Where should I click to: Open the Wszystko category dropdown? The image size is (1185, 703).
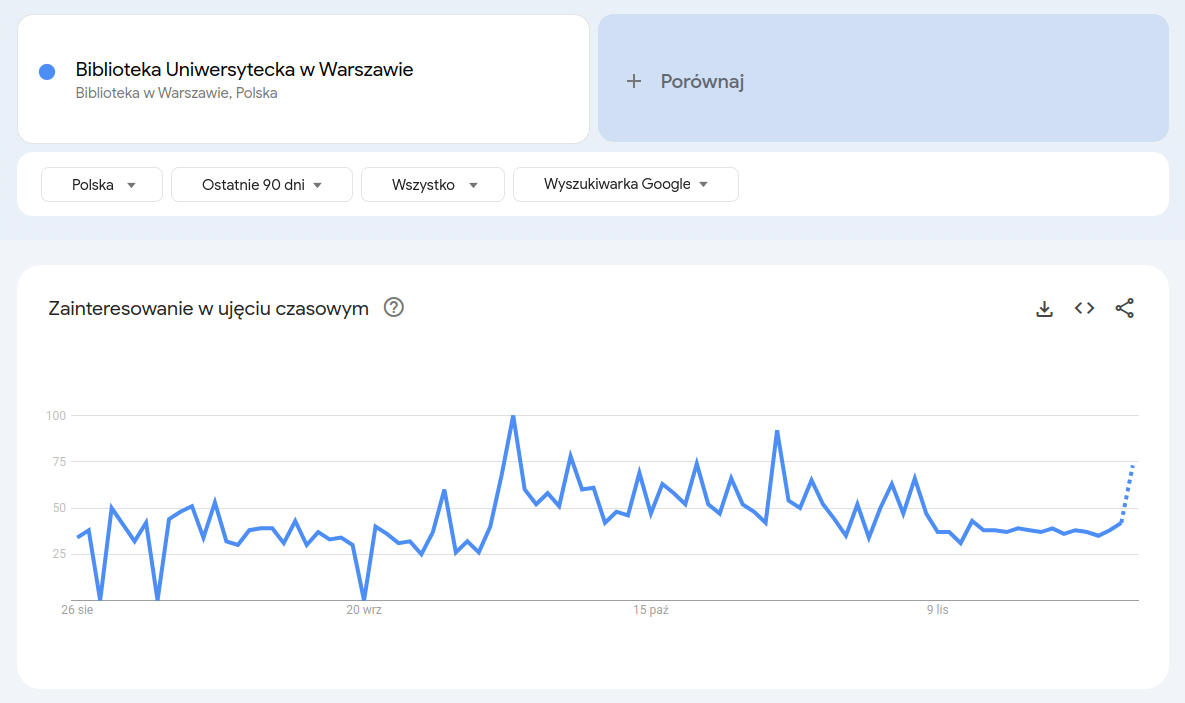point(433,184)
